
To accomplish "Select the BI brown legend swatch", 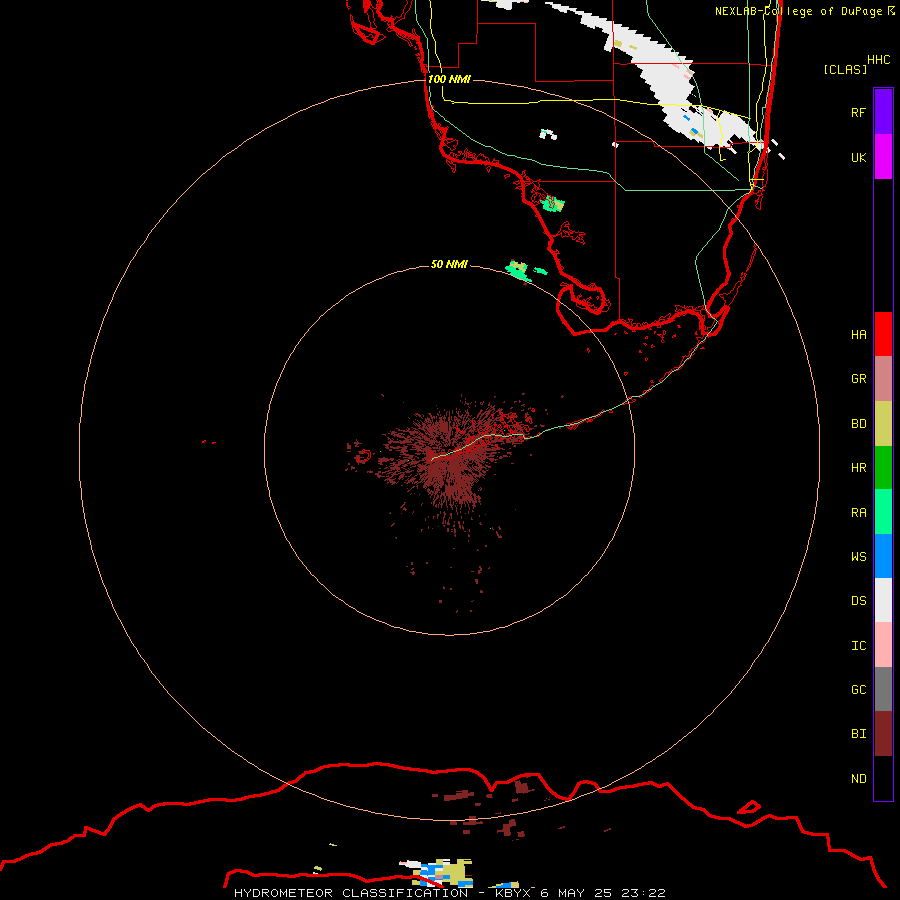I will [883, 734].
